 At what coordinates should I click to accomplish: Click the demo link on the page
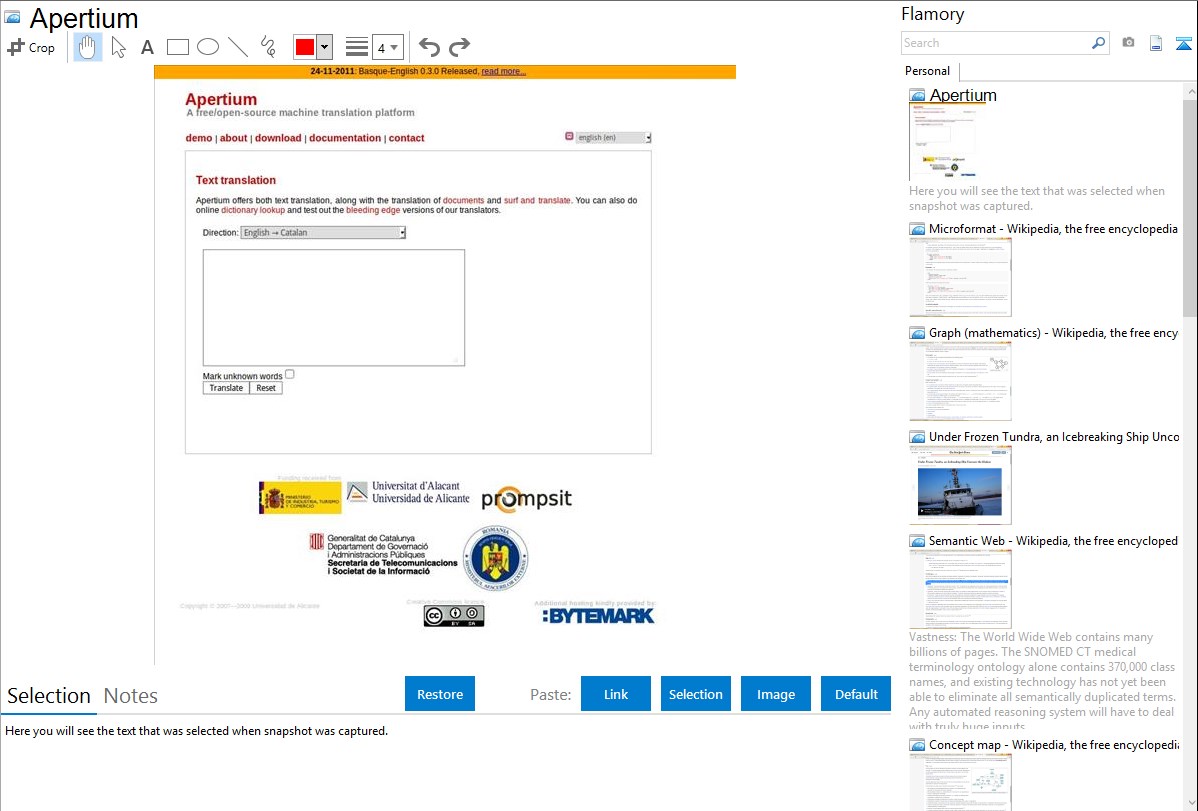199,138
